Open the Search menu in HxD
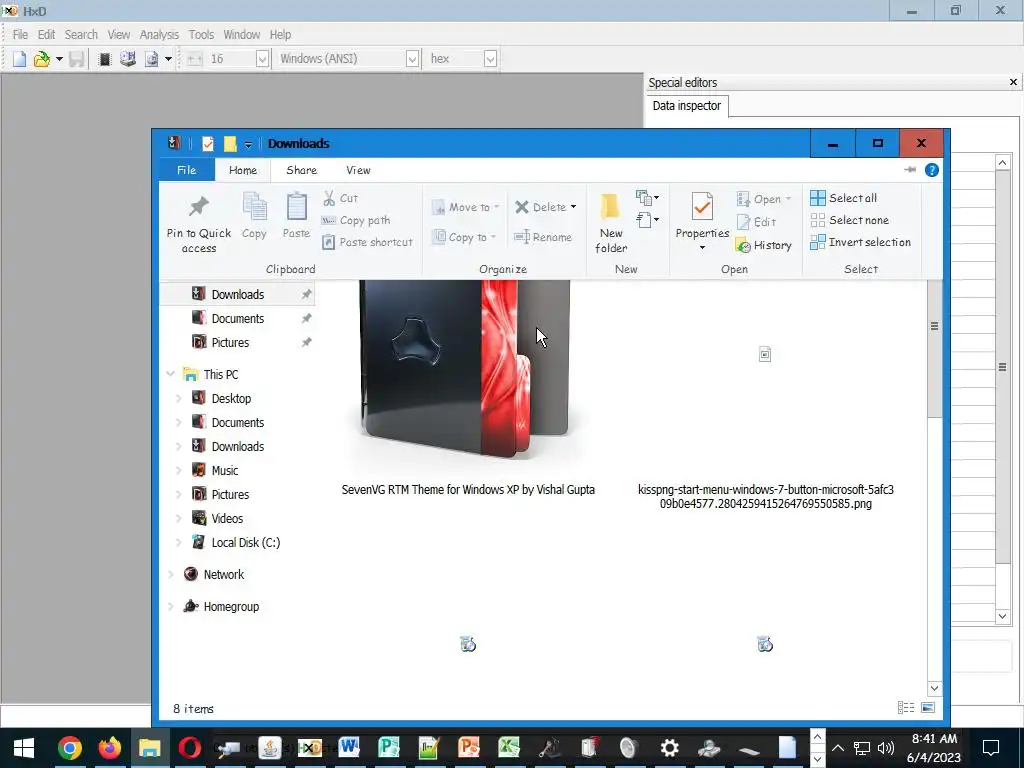 click(81, 35)
